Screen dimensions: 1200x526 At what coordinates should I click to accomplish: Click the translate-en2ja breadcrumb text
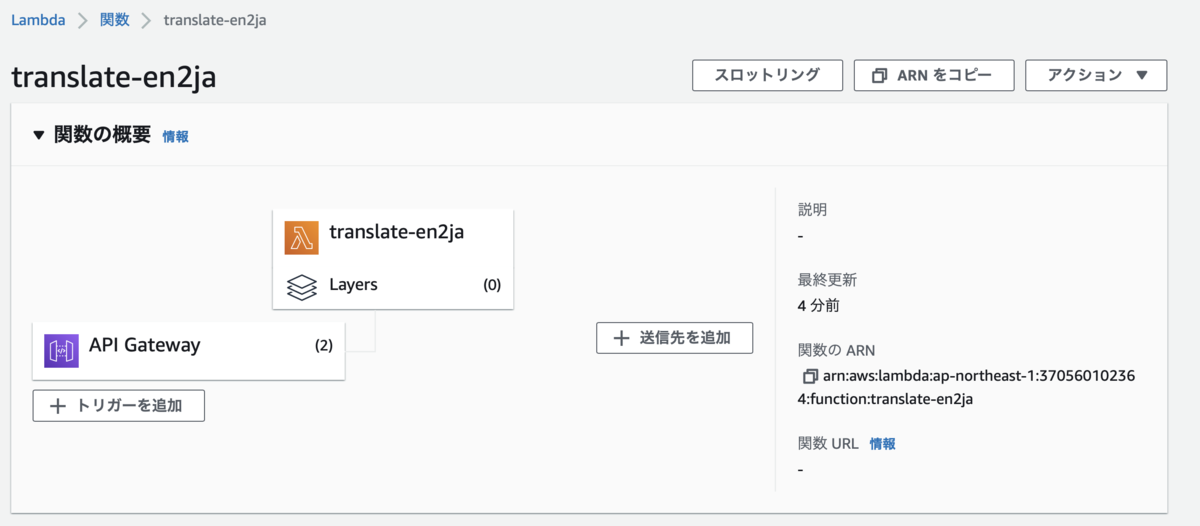pyautogui.click(x=215, y=20)
